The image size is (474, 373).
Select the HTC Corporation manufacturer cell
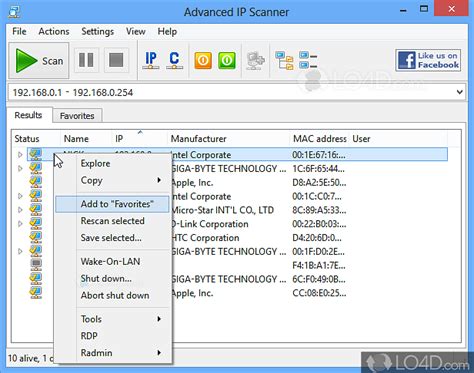205,238
